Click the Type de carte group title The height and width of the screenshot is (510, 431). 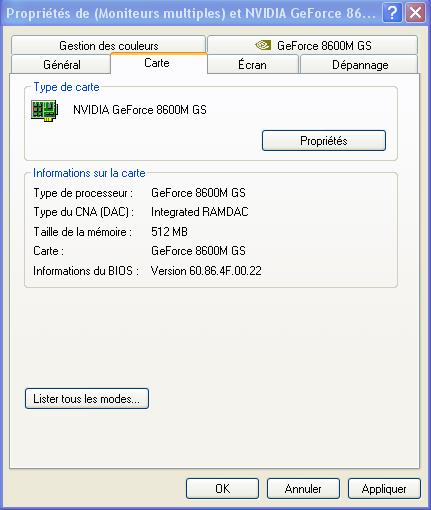click(x=66, y=87)
